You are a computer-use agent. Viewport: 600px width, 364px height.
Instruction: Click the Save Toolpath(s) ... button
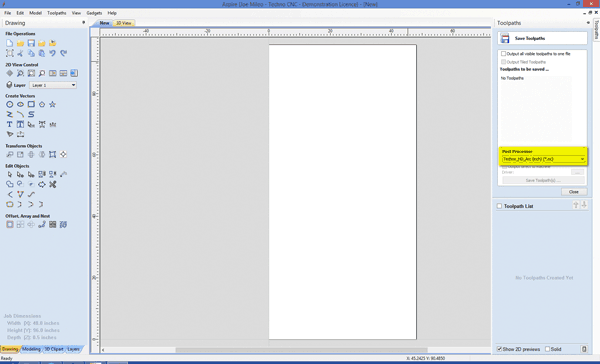[543, 180]
